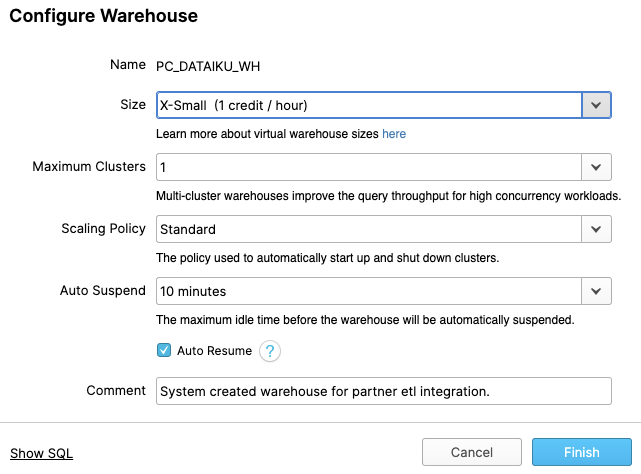This screenshot has height=474, width=641.
Task: Click the Auto Resume label text
Action: pyautogui.click(x=214, y=351)
